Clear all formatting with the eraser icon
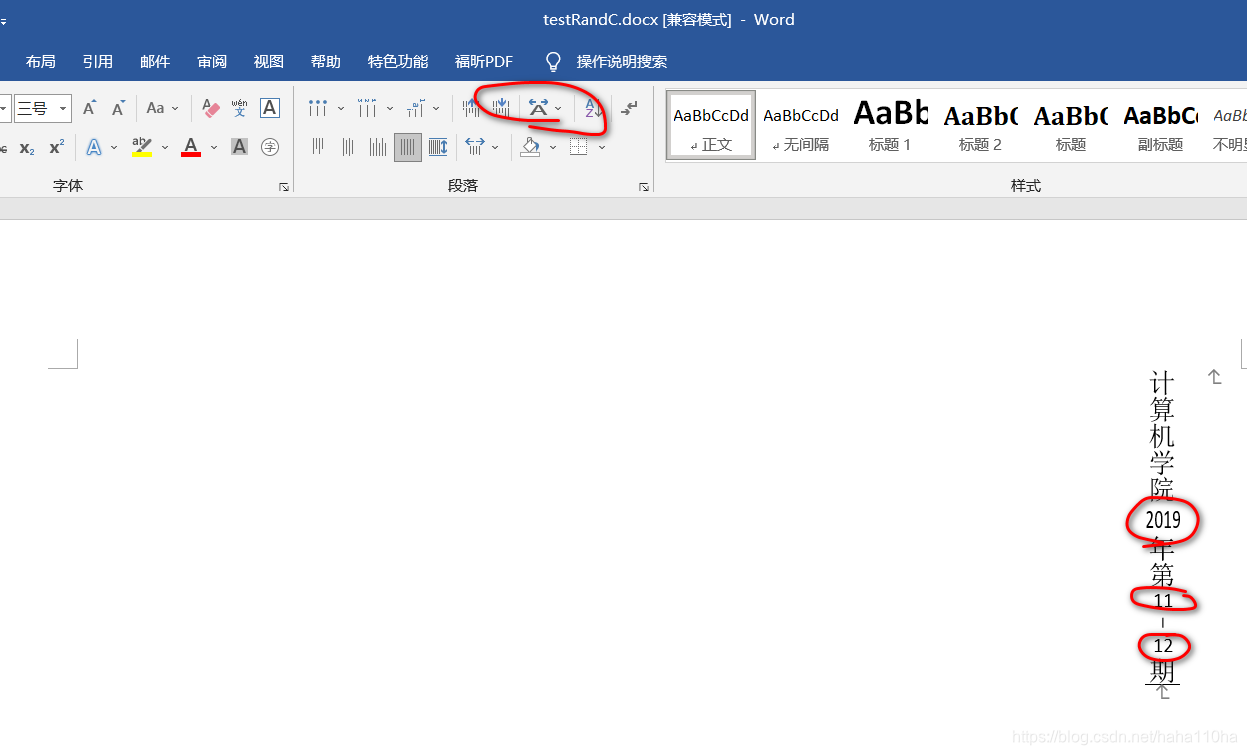 (x=211, y=108)
